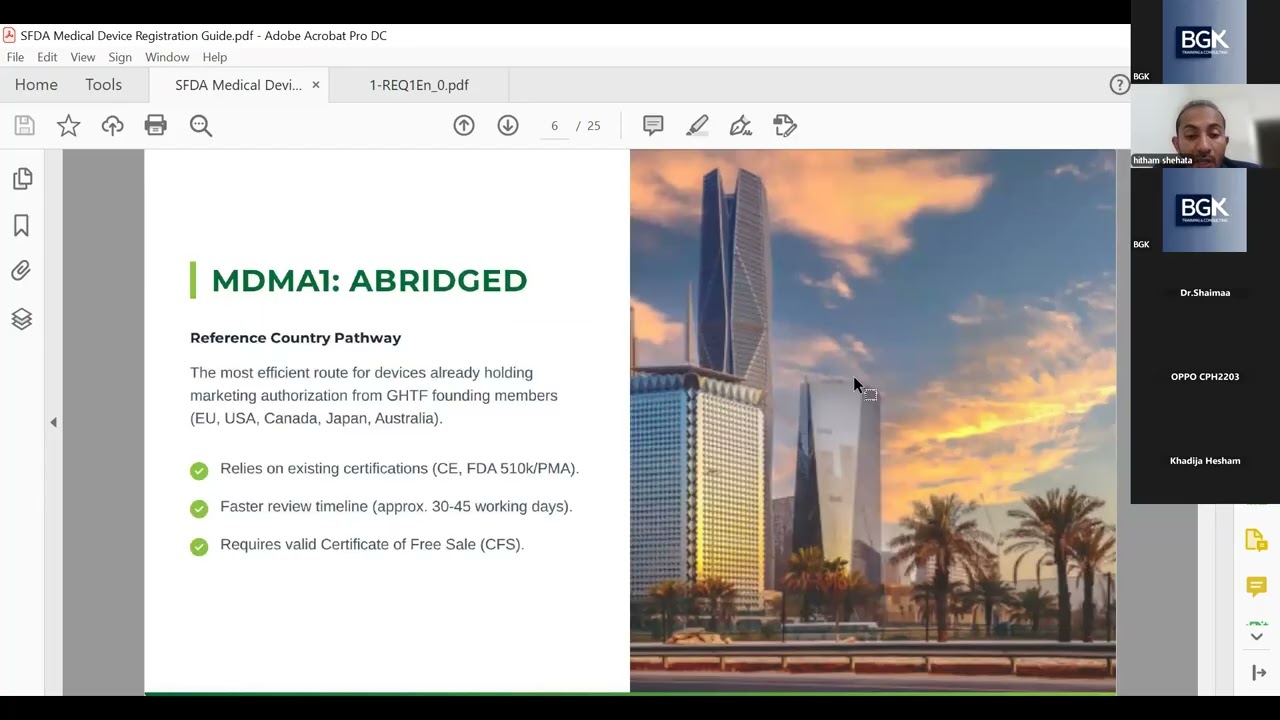Select the SFDA Medical Devi... document tab
The width and height of the screenshot is (1280, 720).
(238, 85)
